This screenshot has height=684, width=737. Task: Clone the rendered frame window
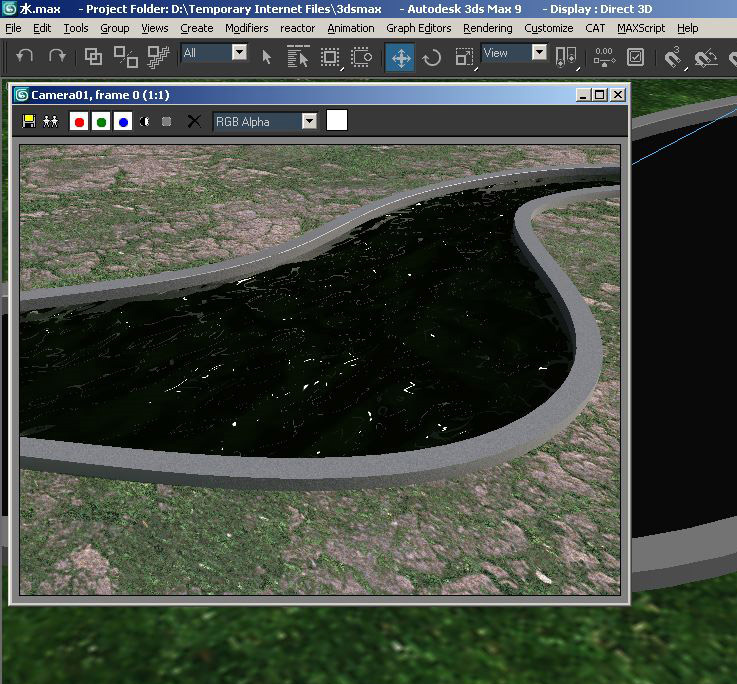click(x=50, y=122)
